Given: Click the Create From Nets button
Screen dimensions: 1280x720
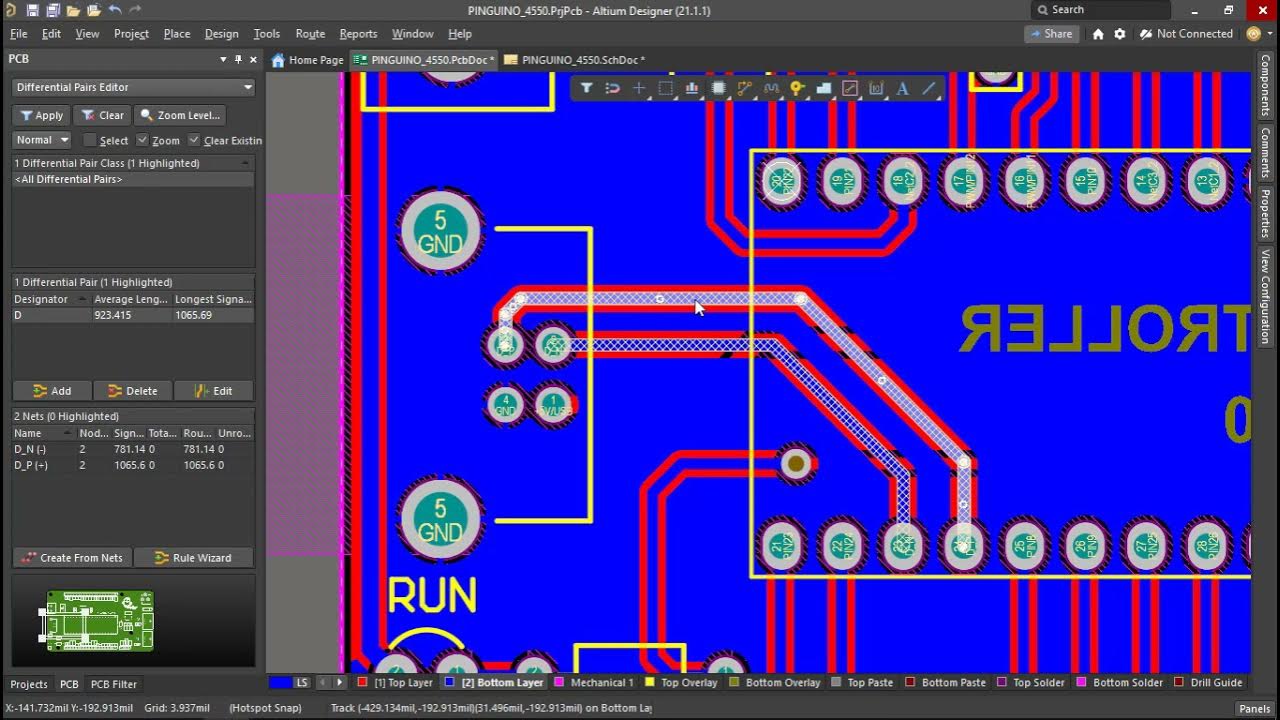Looking at the screenshot, I should (72, 558).
